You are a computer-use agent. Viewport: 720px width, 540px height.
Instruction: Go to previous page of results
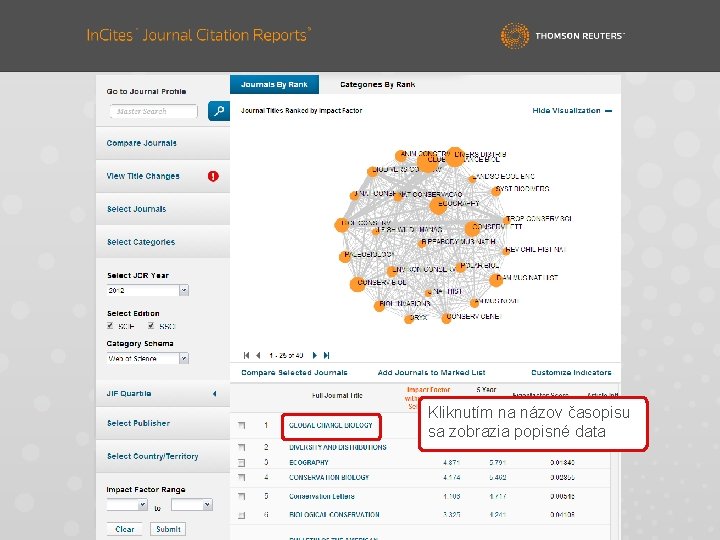click(258, 355)
